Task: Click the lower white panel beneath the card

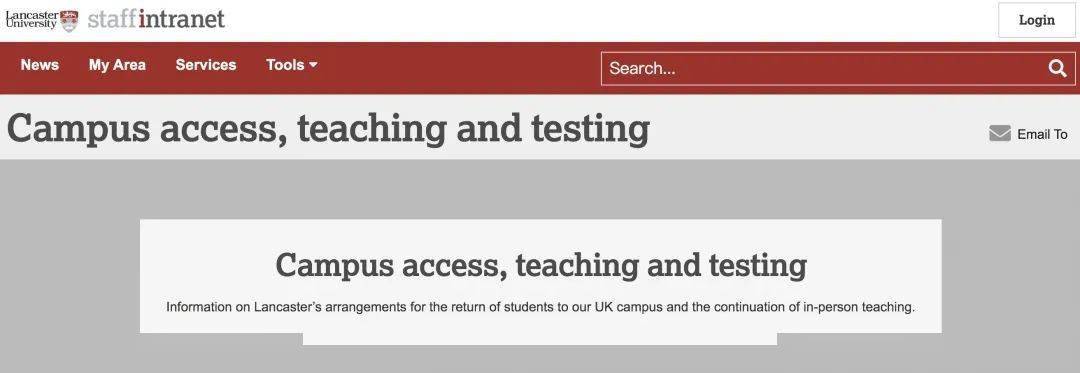Action: 540,339
